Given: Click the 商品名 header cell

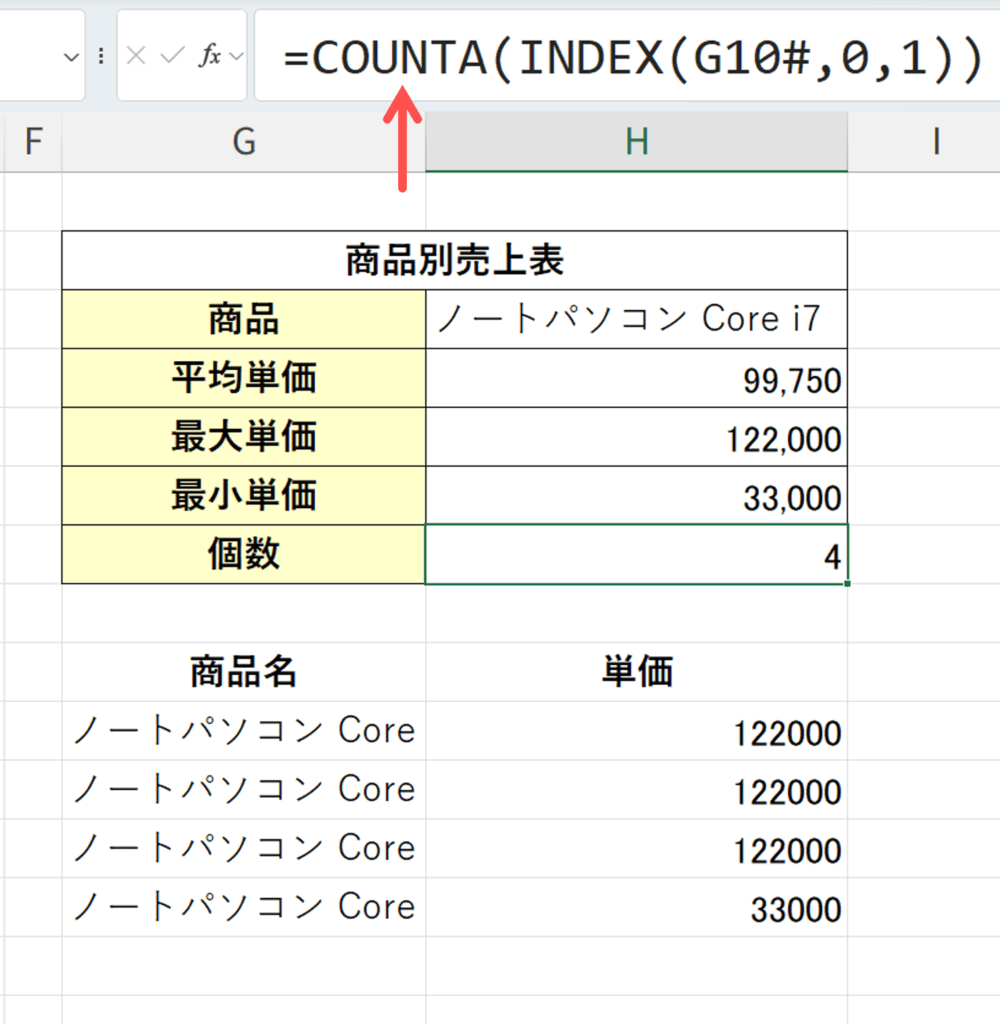Looking at the screenshot, I should pyautogui.click(x=244, y=672).
